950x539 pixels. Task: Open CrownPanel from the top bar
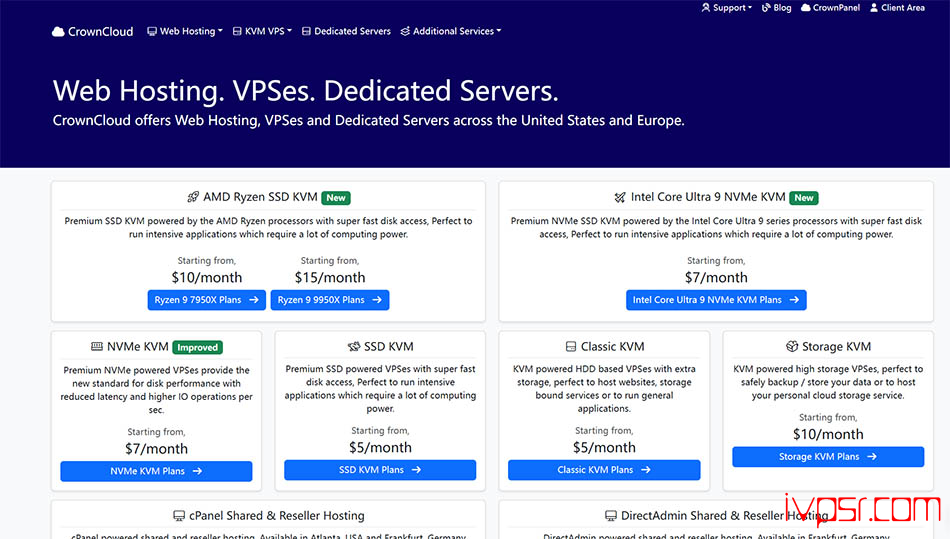(831, 8)
